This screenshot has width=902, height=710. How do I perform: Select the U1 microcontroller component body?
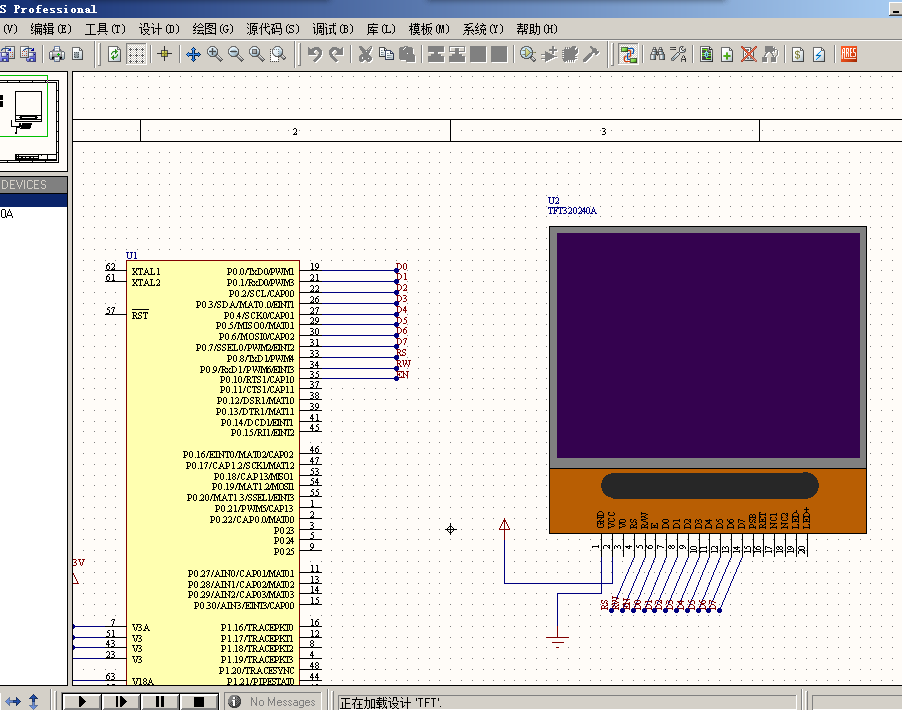point(213,472)
